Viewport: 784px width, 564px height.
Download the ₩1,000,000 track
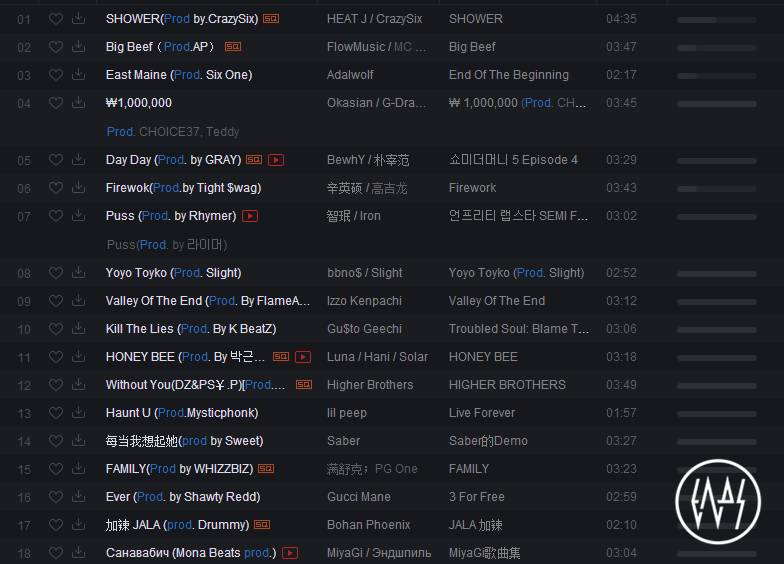pyautogui.click(x=78, y=102)
